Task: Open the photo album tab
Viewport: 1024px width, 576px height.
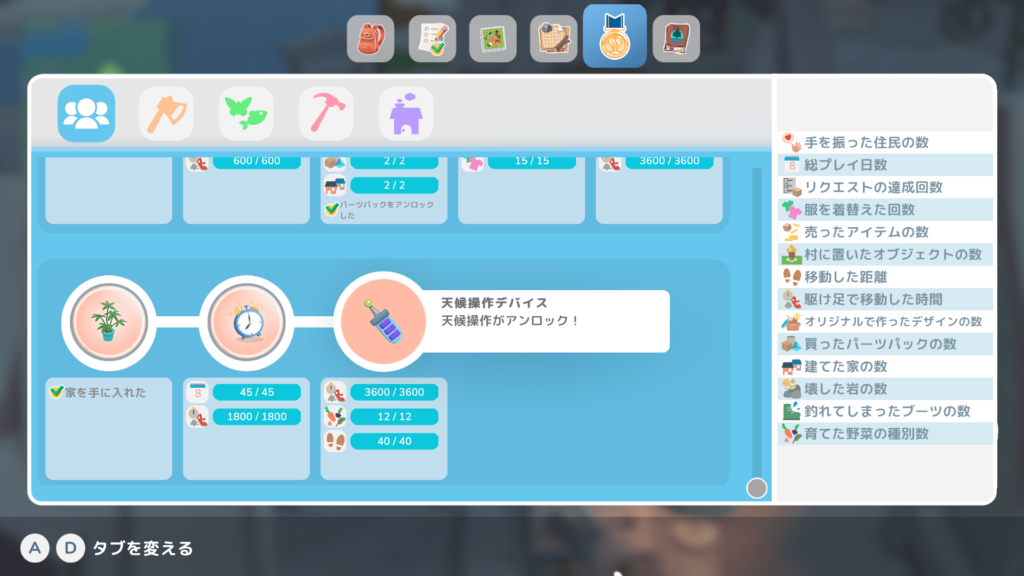Action: coord(492,39)
